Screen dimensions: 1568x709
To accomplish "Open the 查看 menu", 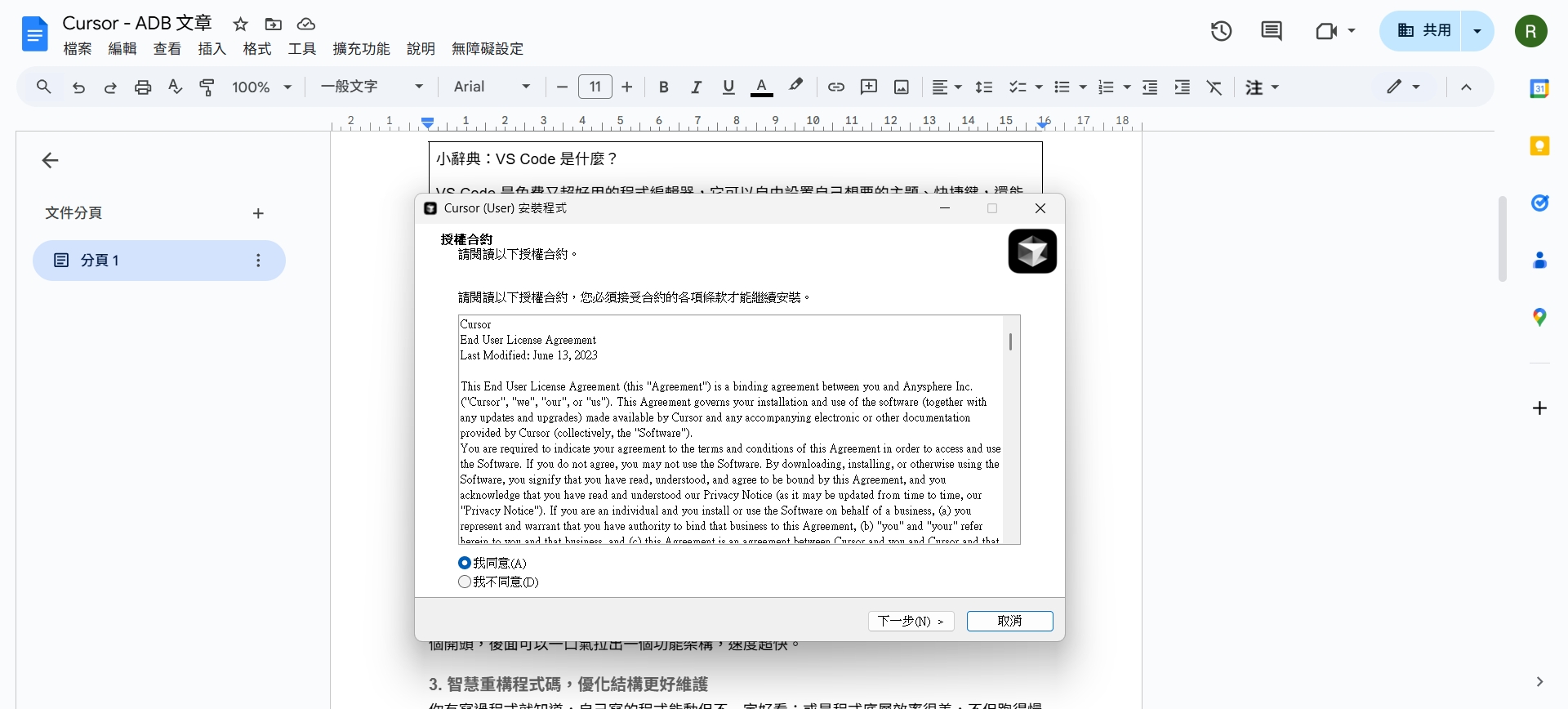I will click(167, 49).
